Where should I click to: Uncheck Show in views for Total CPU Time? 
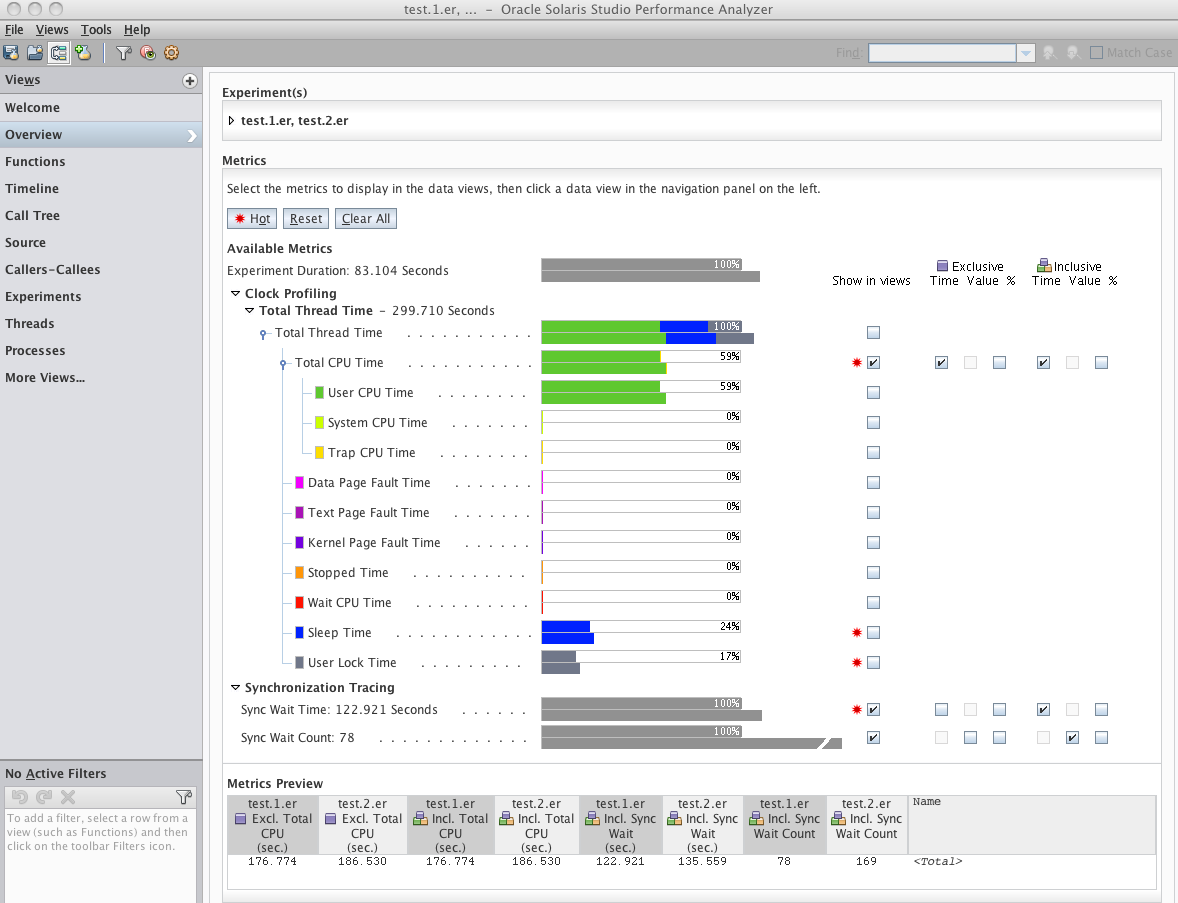click(x=873, y=363)
